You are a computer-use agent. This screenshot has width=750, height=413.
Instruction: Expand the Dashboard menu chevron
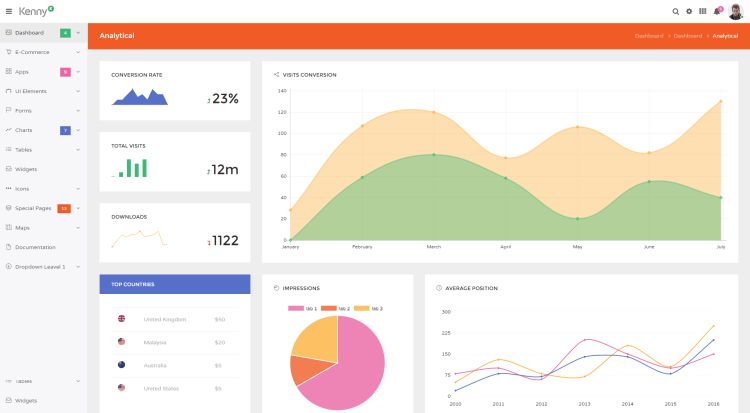[78, 33]
